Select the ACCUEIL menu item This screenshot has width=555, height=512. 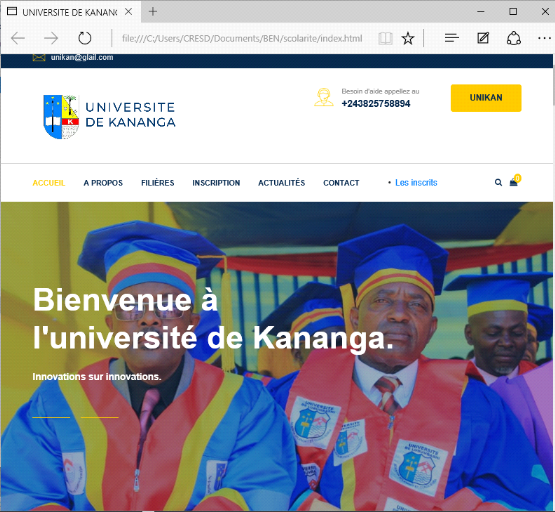coord(49,183)
